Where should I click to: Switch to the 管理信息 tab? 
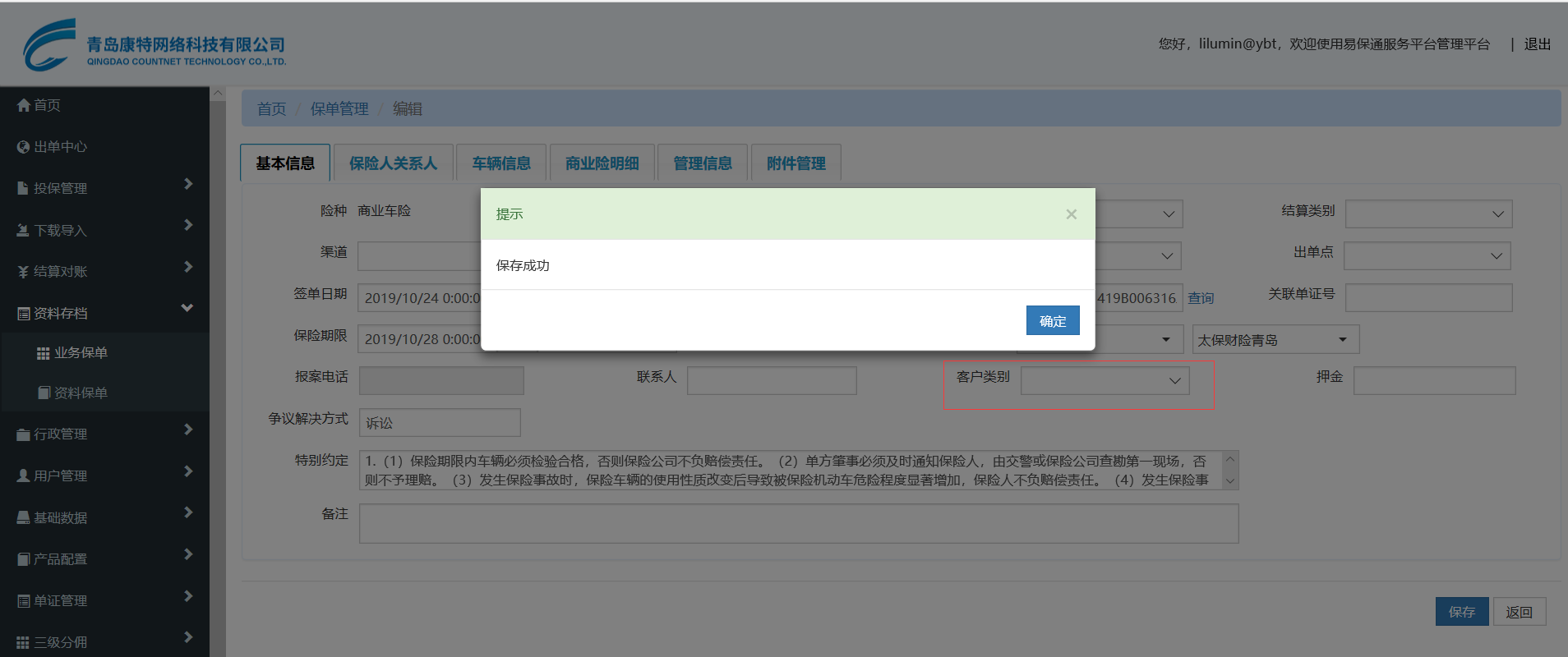703,163
